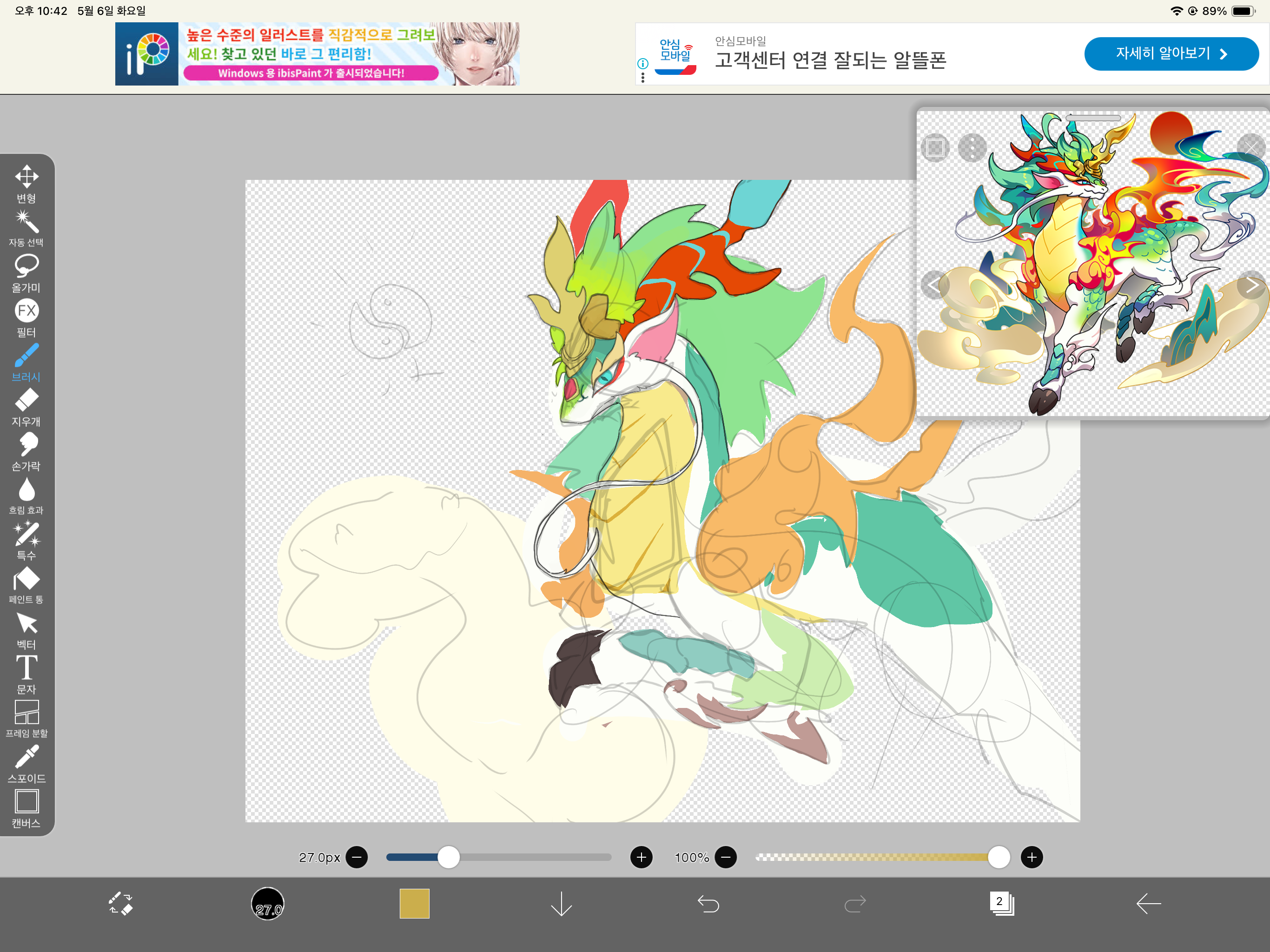Click the brush thickness slider
This screenshot has width=1270, height=952.
tap(499, 858)
